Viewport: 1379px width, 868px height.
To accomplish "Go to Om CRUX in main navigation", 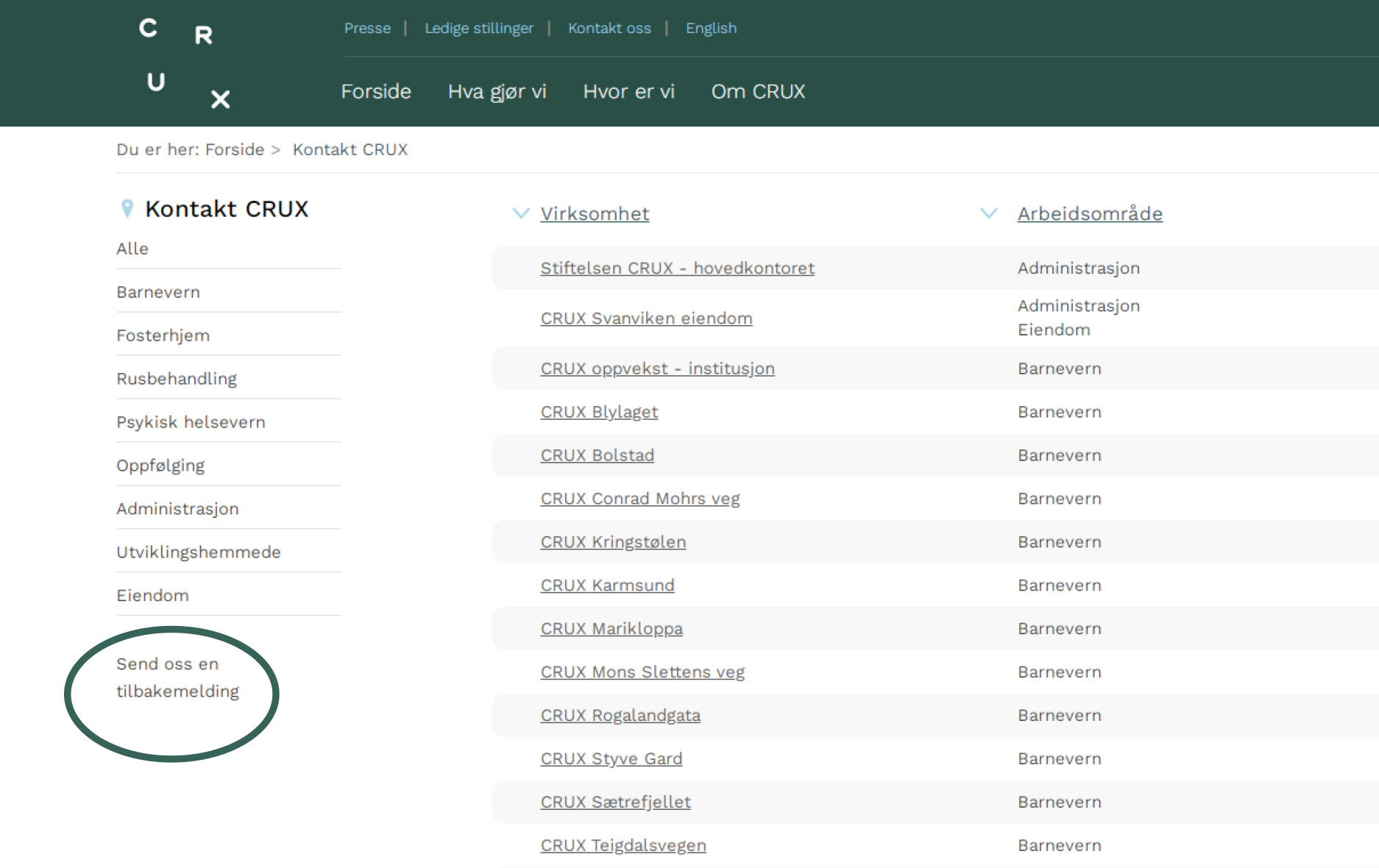I will click(757, 91).
